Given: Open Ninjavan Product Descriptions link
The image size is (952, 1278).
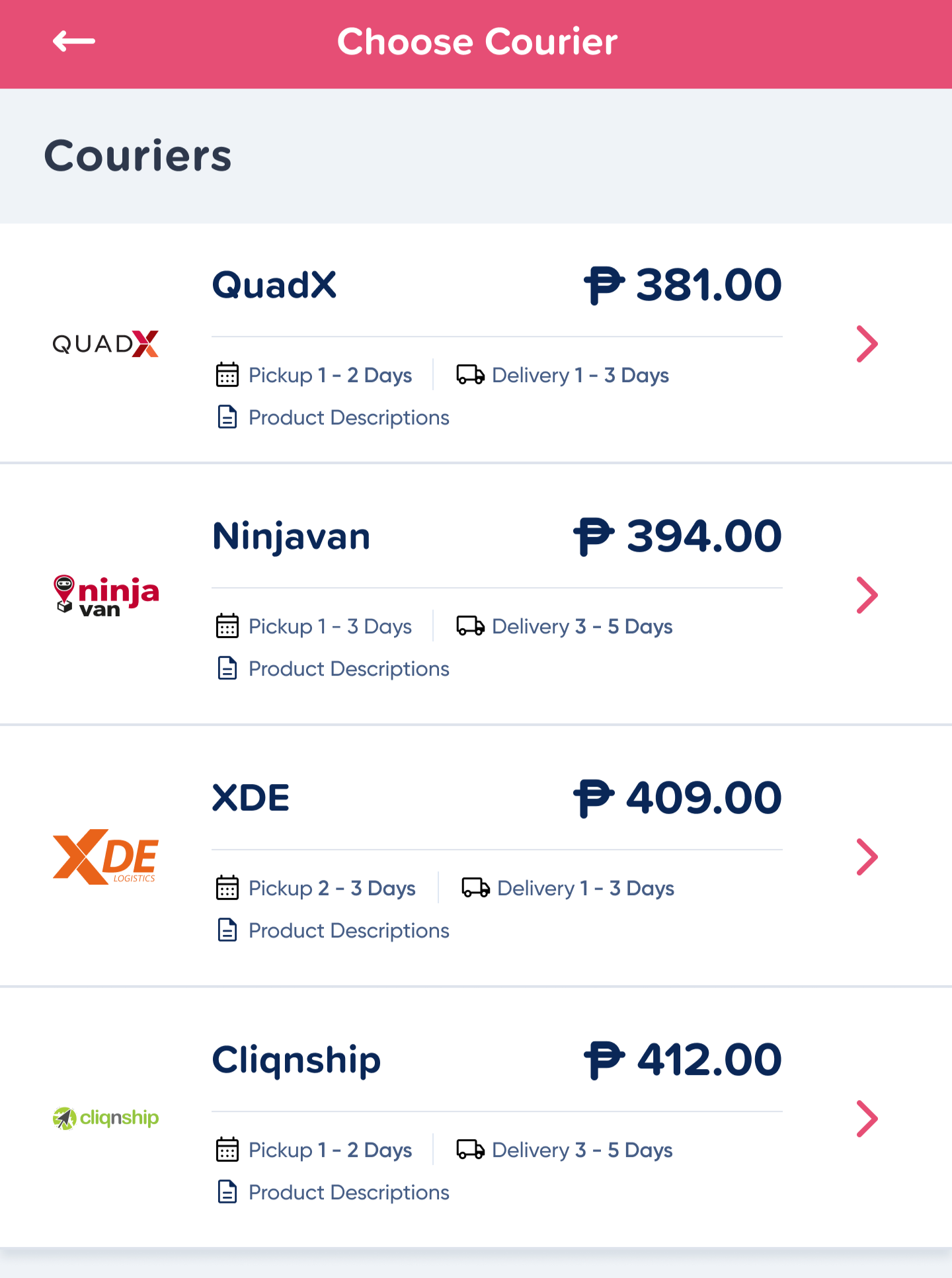Looking at the screenshot, I should click(348, 668).
